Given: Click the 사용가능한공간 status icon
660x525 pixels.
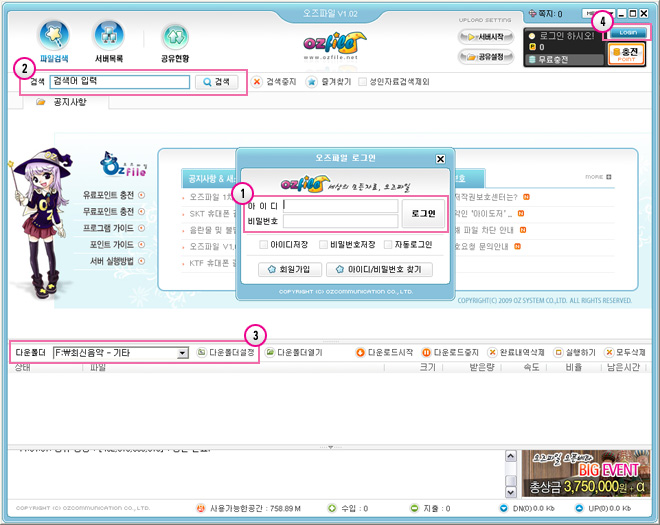Looking at the screenshot, I should click(x=201, y=508).
